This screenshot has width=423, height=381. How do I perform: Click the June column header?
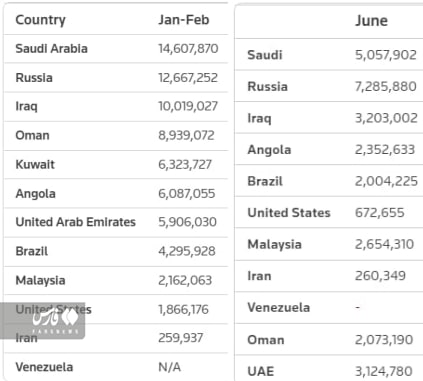coord(371,21)
